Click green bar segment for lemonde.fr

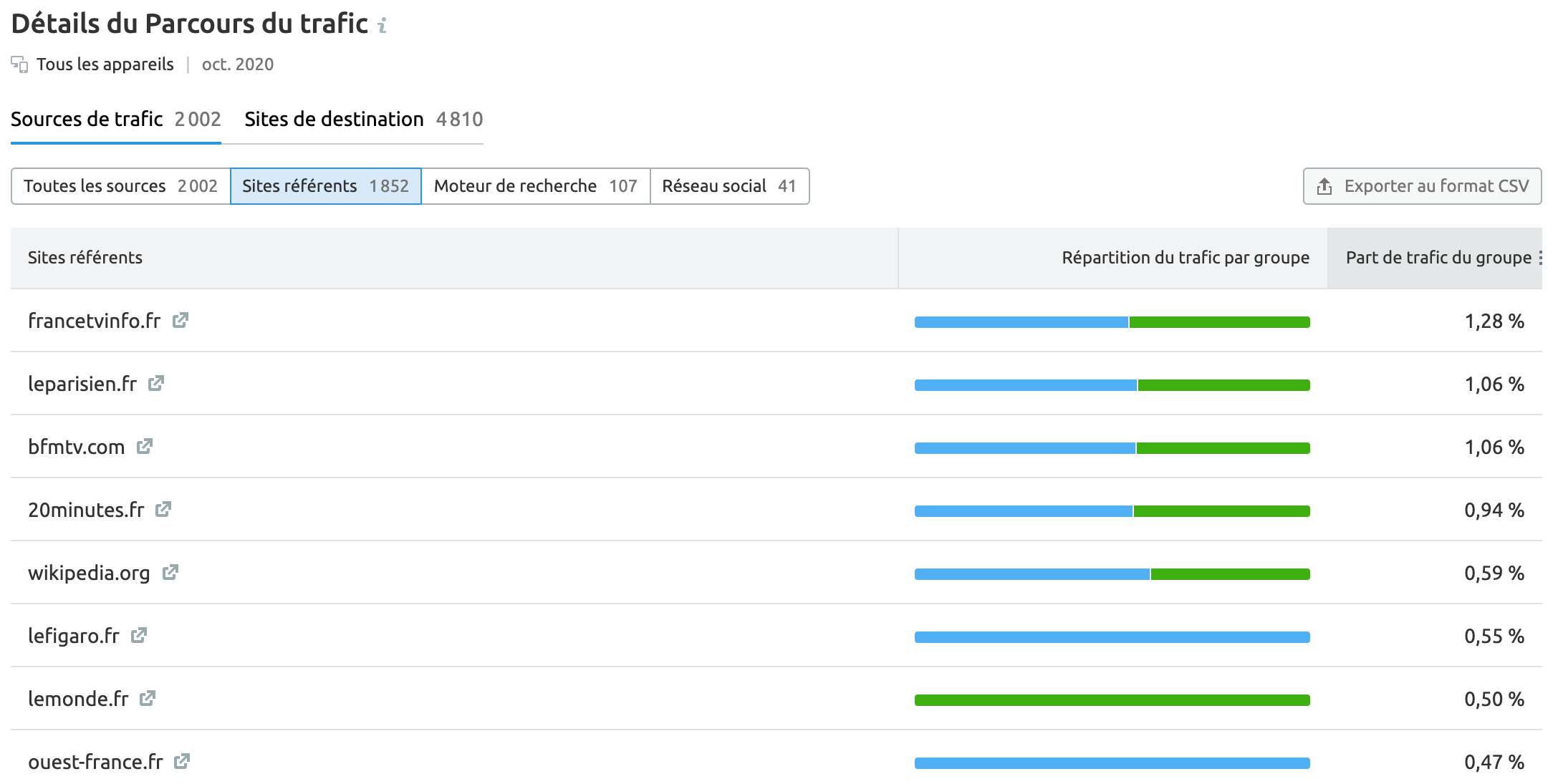tap(1112, 700)
